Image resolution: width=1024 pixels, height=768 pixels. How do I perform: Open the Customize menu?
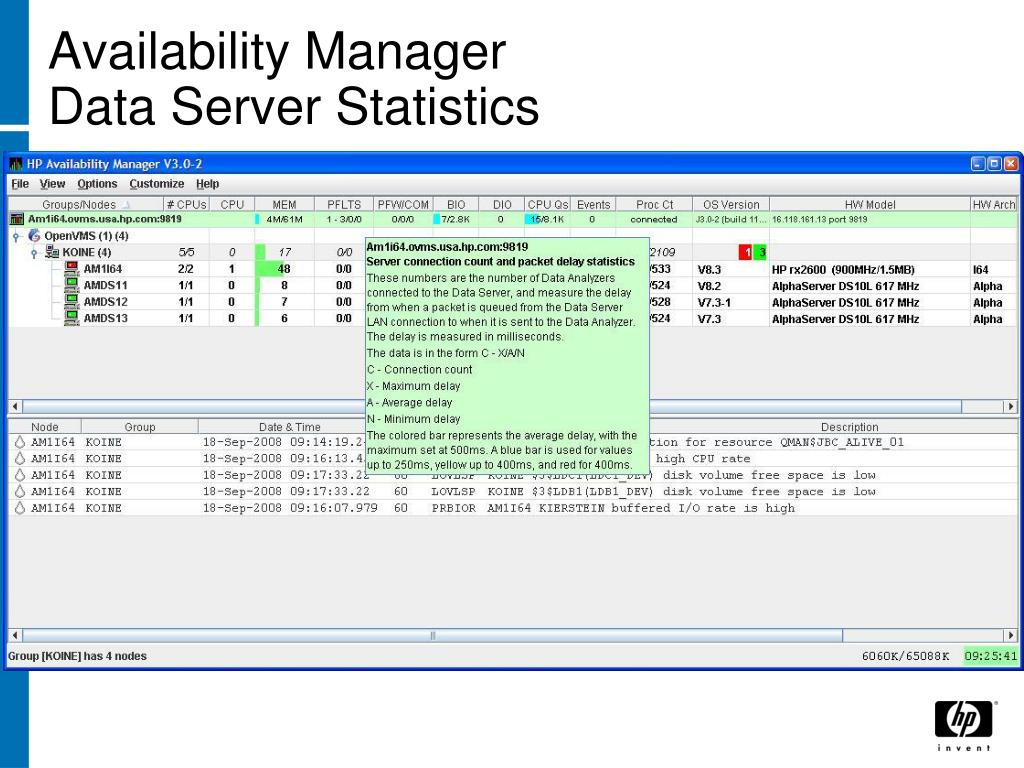click(157, 184)
